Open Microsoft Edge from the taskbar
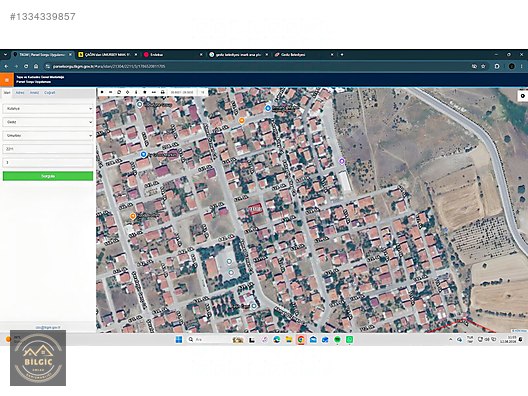This screenshot has width=528, height=396. (277, 339)
